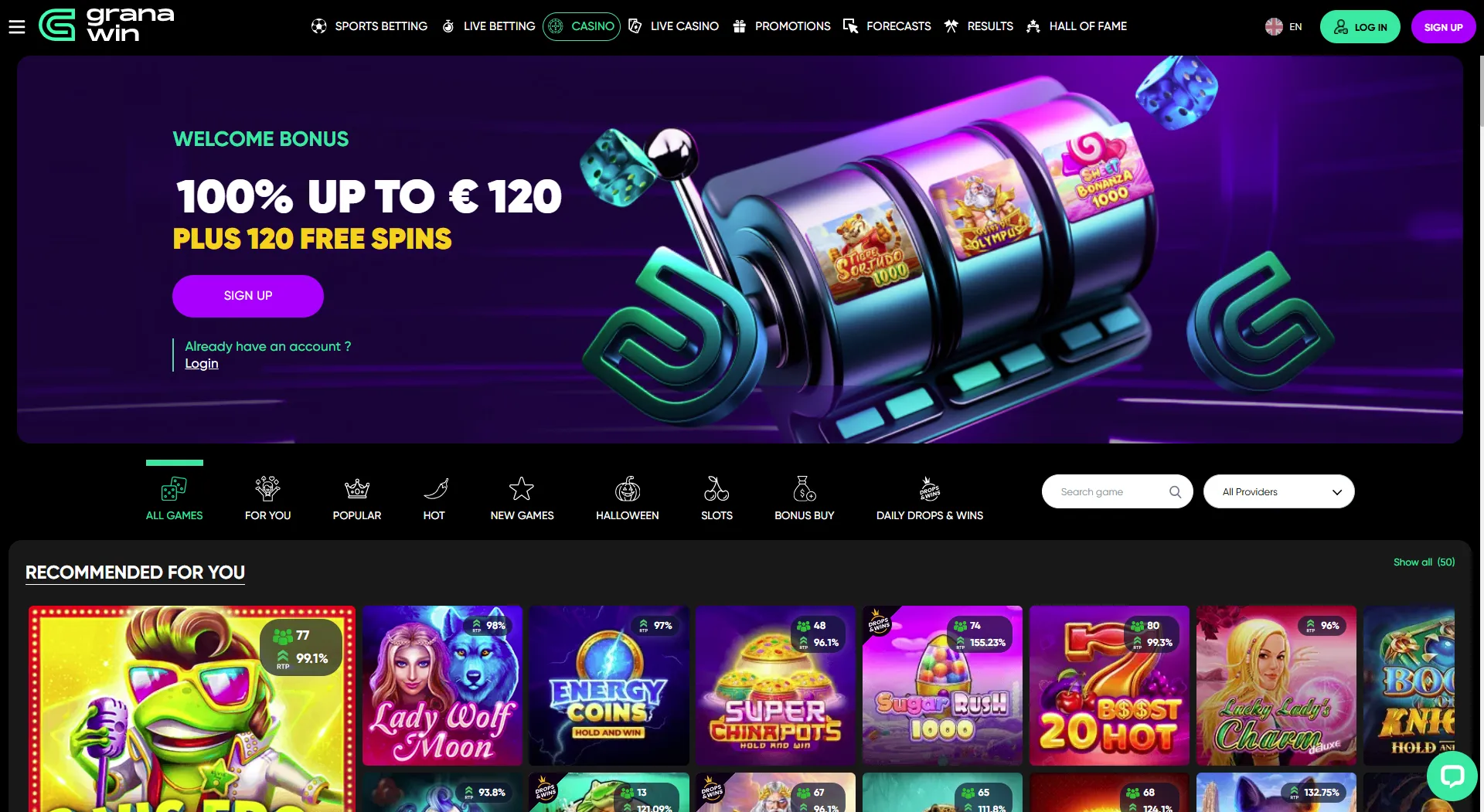
Task: Switch to the For You tab
Action: point(267,498)
